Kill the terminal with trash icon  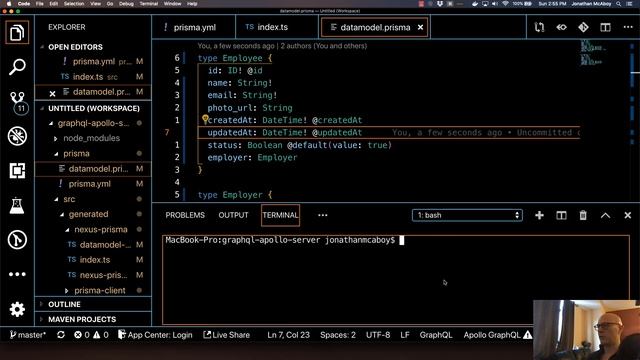[x=583, y=215]
